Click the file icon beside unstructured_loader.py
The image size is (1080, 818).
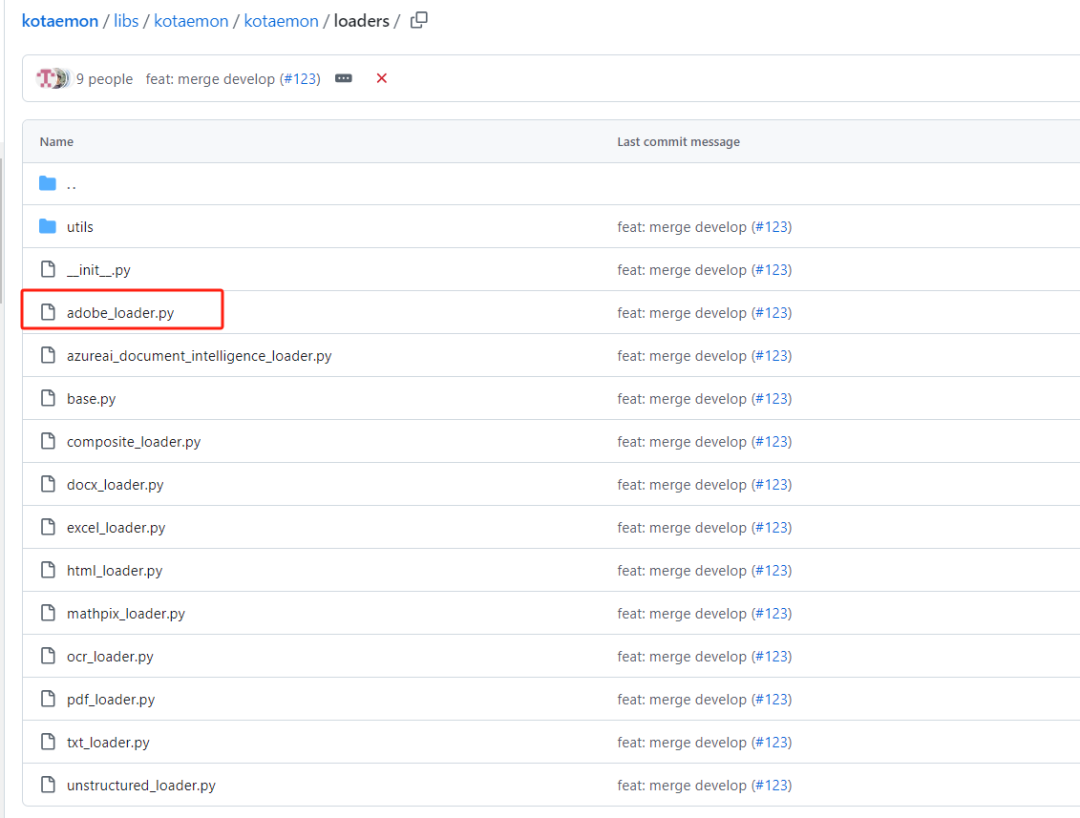[48, 784]
